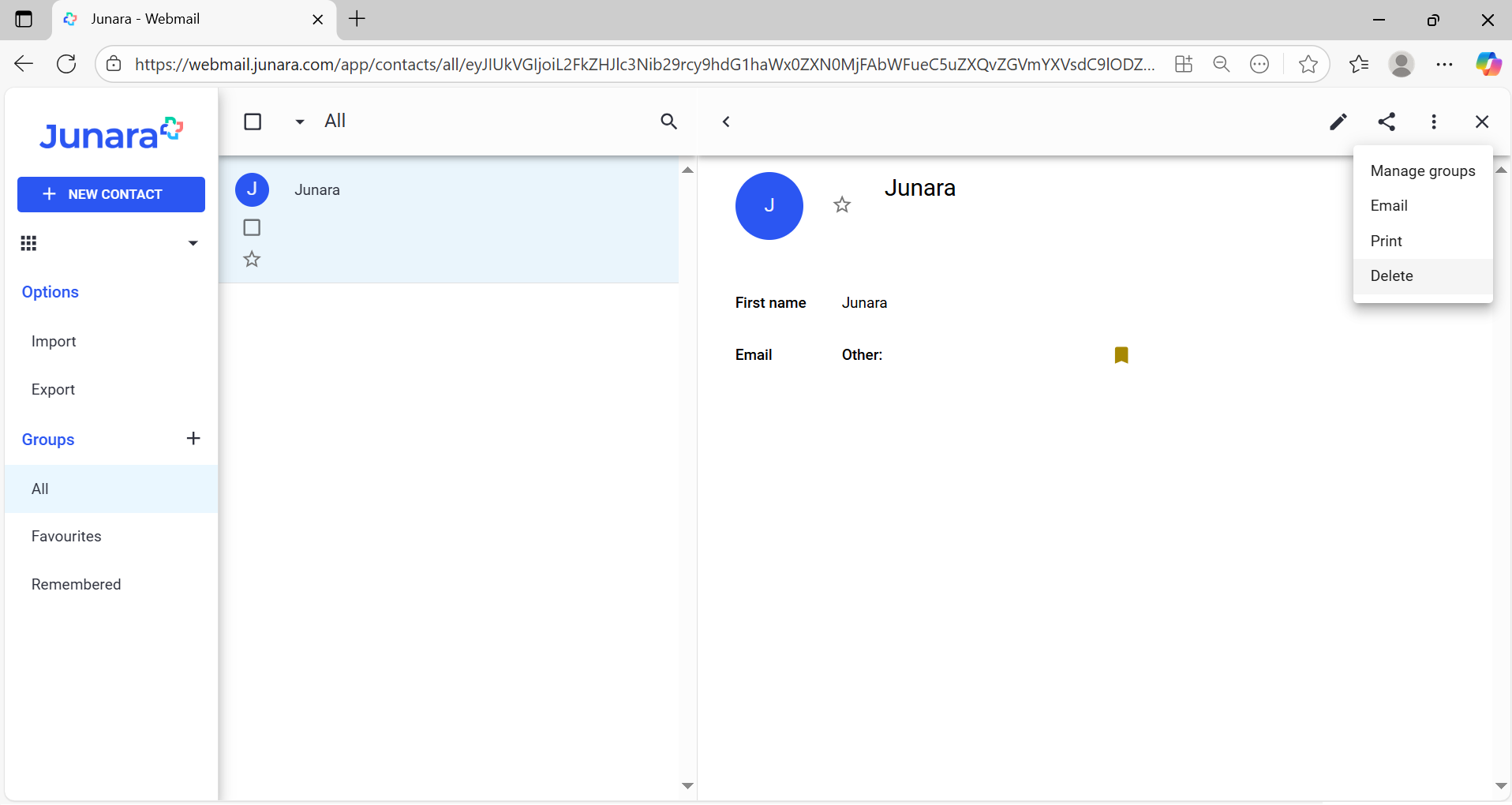Viewport: 1512px width, 805px height.
Task: Click the Junara name in contact list
Action: click(x=317, y=190)
